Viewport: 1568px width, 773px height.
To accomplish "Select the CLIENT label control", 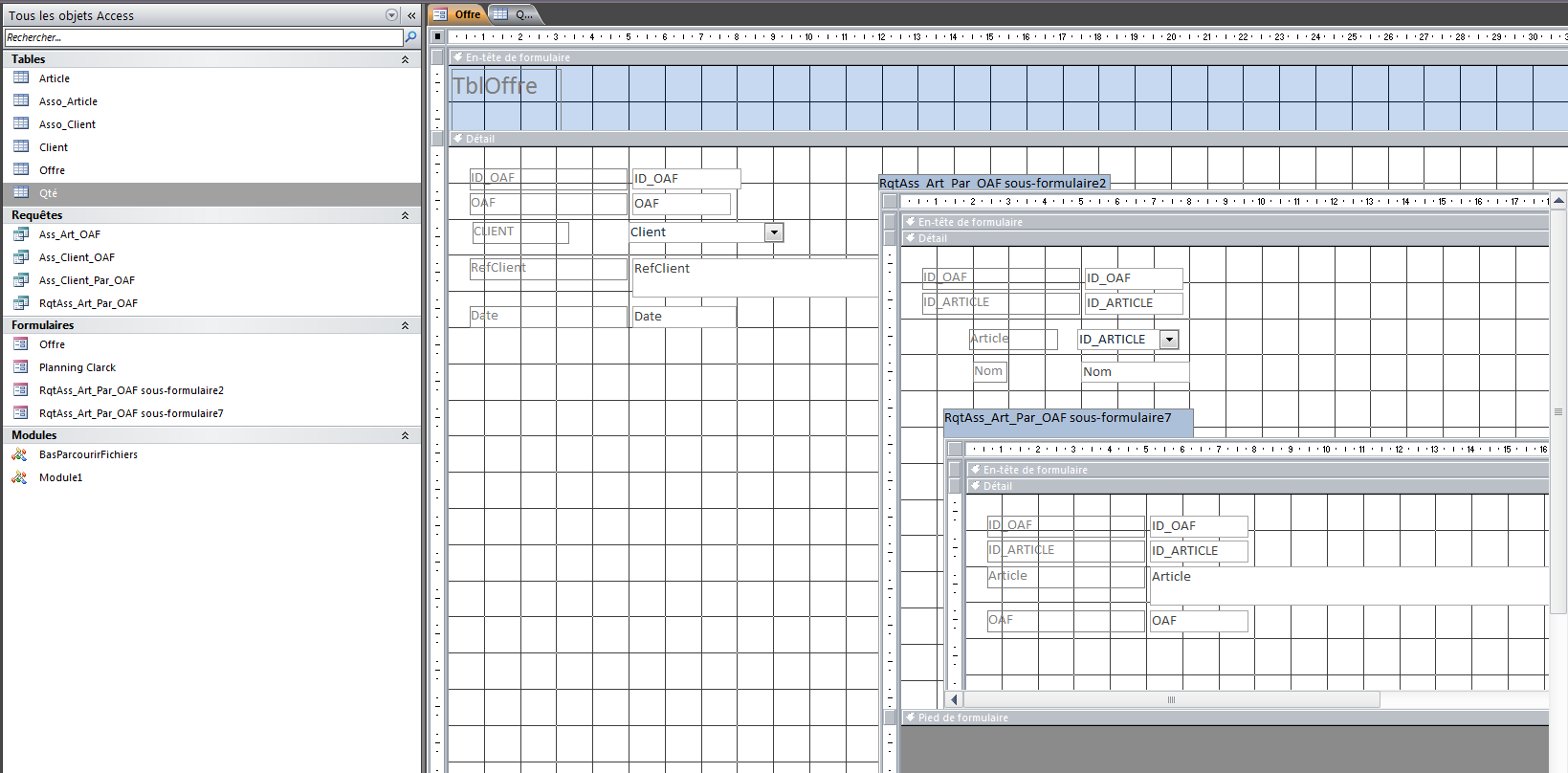I will [x=520, y=232].
